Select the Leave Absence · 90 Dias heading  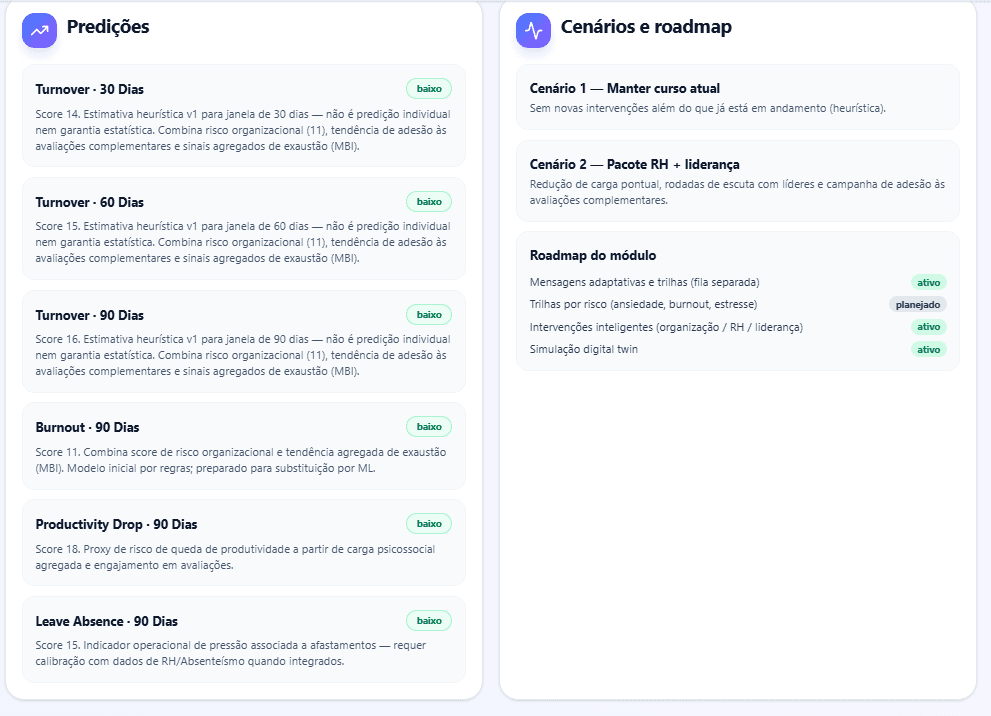pos(107,621)
